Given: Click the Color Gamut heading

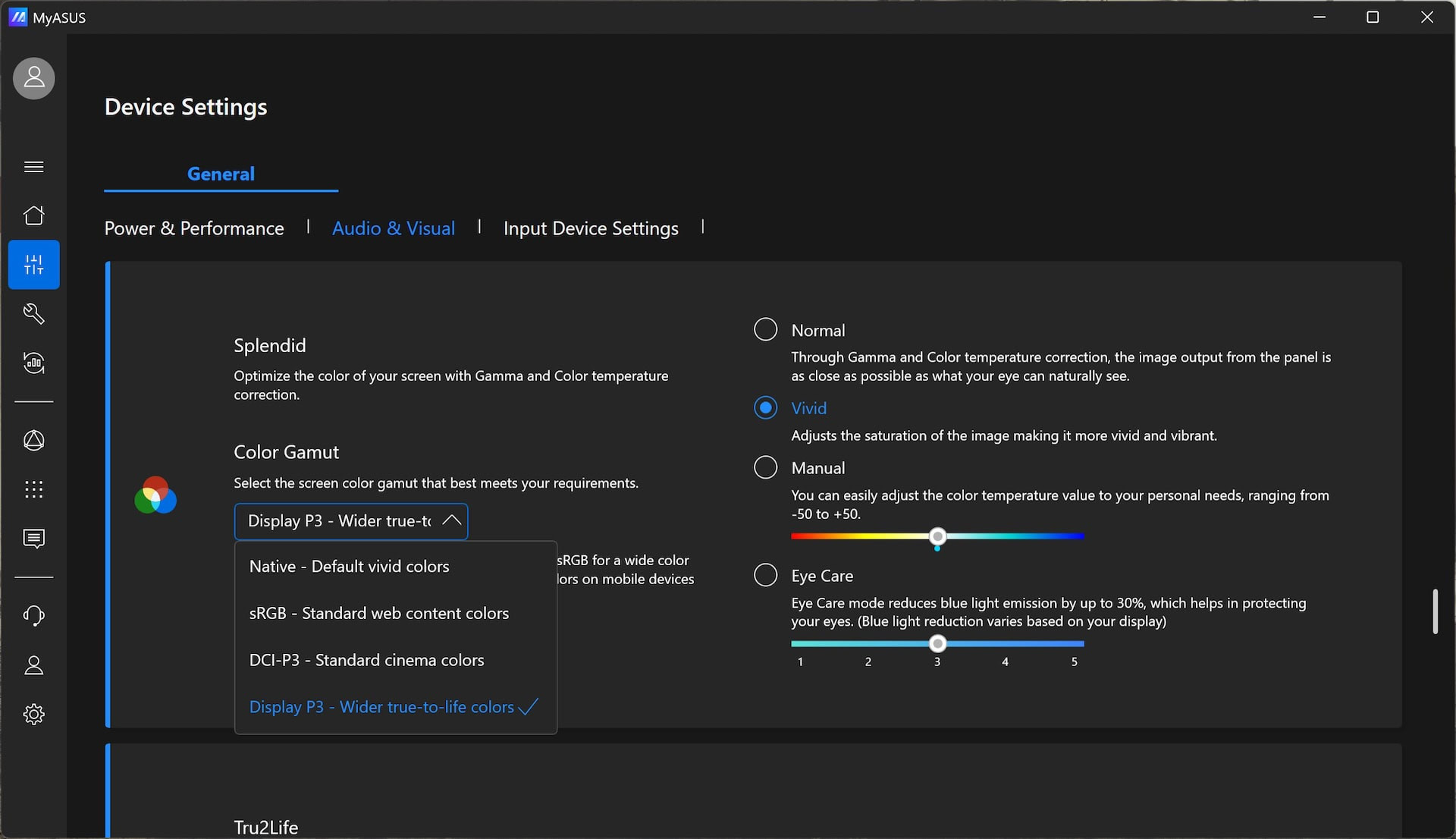Looking at the screenshot, I should pos(287,452).
